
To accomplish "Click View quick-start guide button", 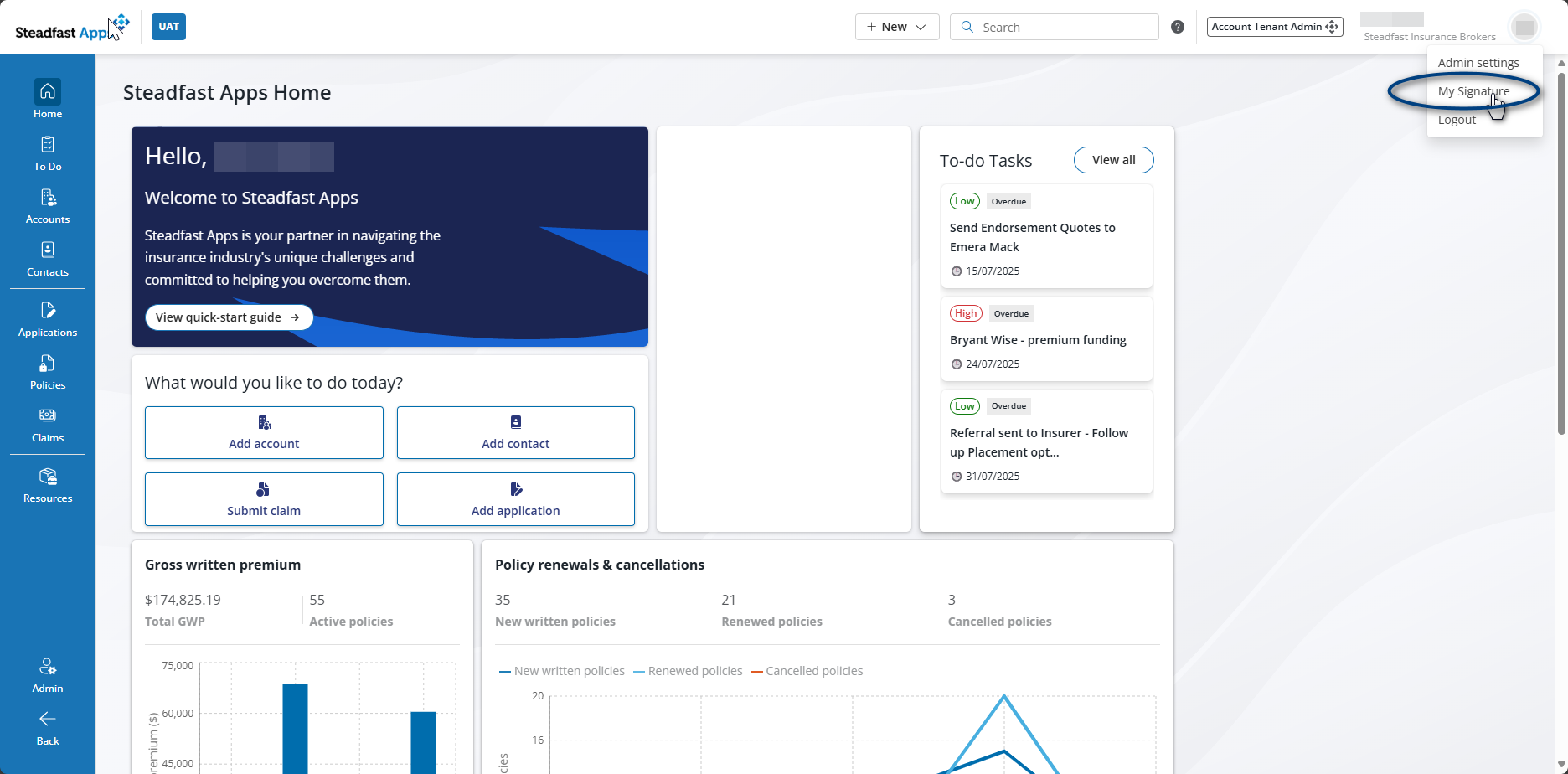I will tap(229, 317).
